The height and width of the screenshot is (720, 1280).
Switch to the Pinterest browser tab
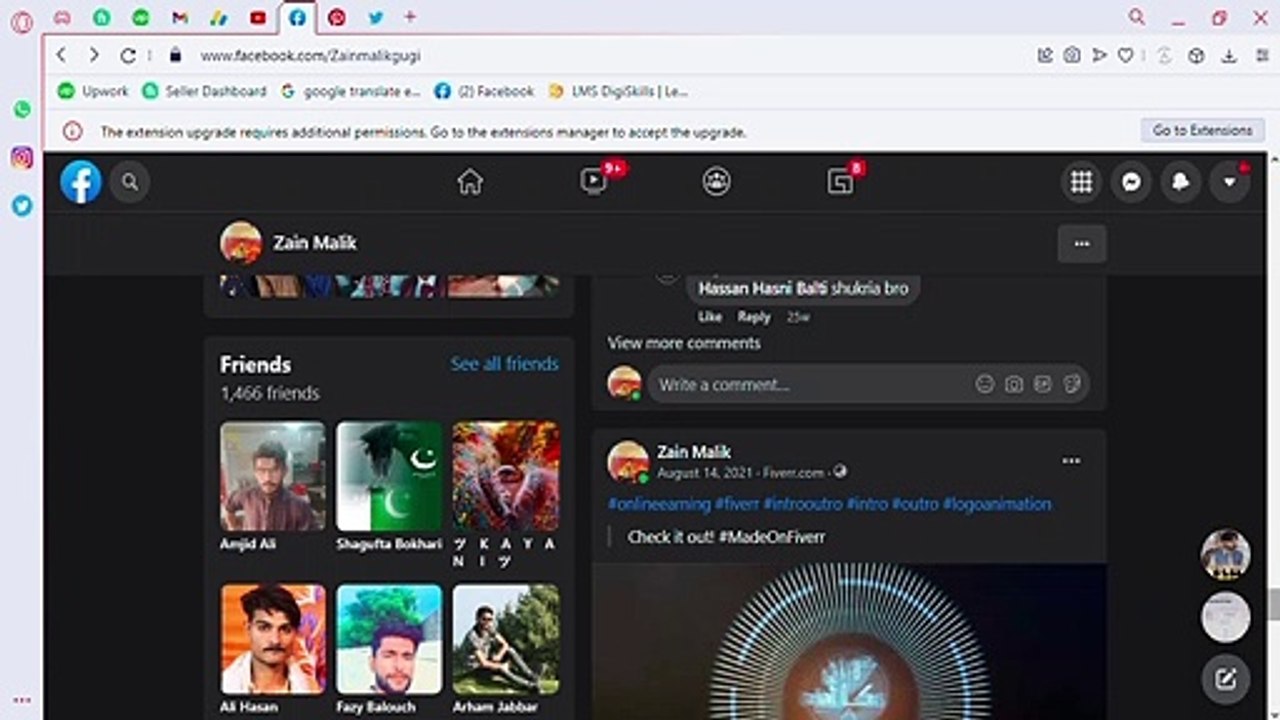pyautogui.click(x=337, y=18)
